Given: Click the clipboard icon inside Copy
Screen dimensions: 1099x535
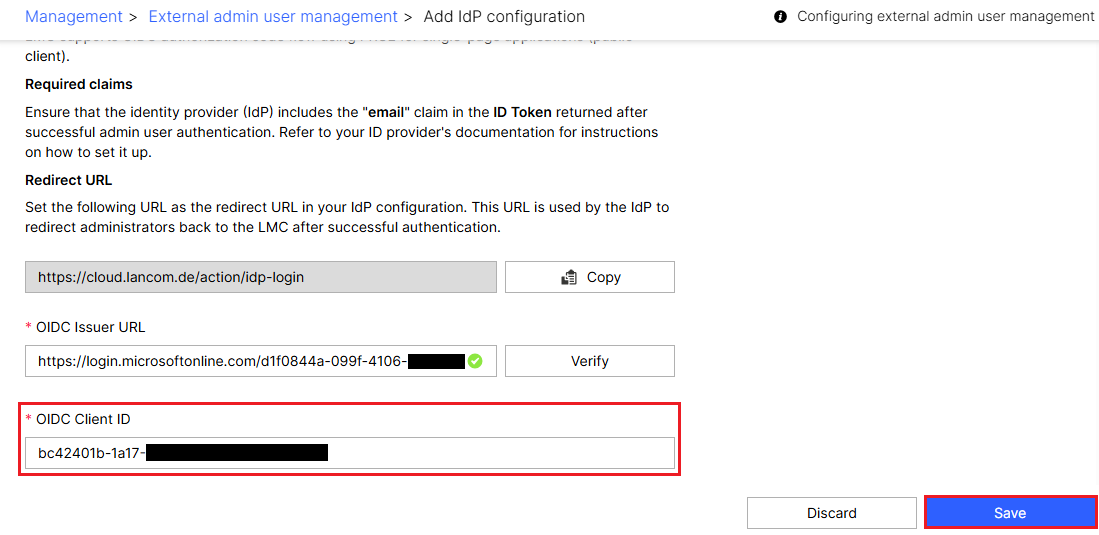Looking at the screenshot, I should point(569,277).
